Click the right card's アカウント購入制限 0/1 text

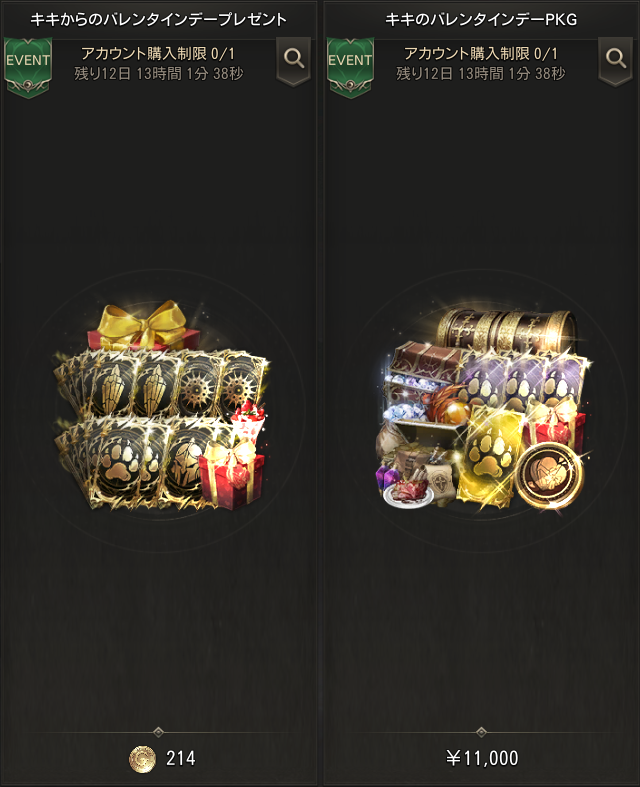point(481,53)
